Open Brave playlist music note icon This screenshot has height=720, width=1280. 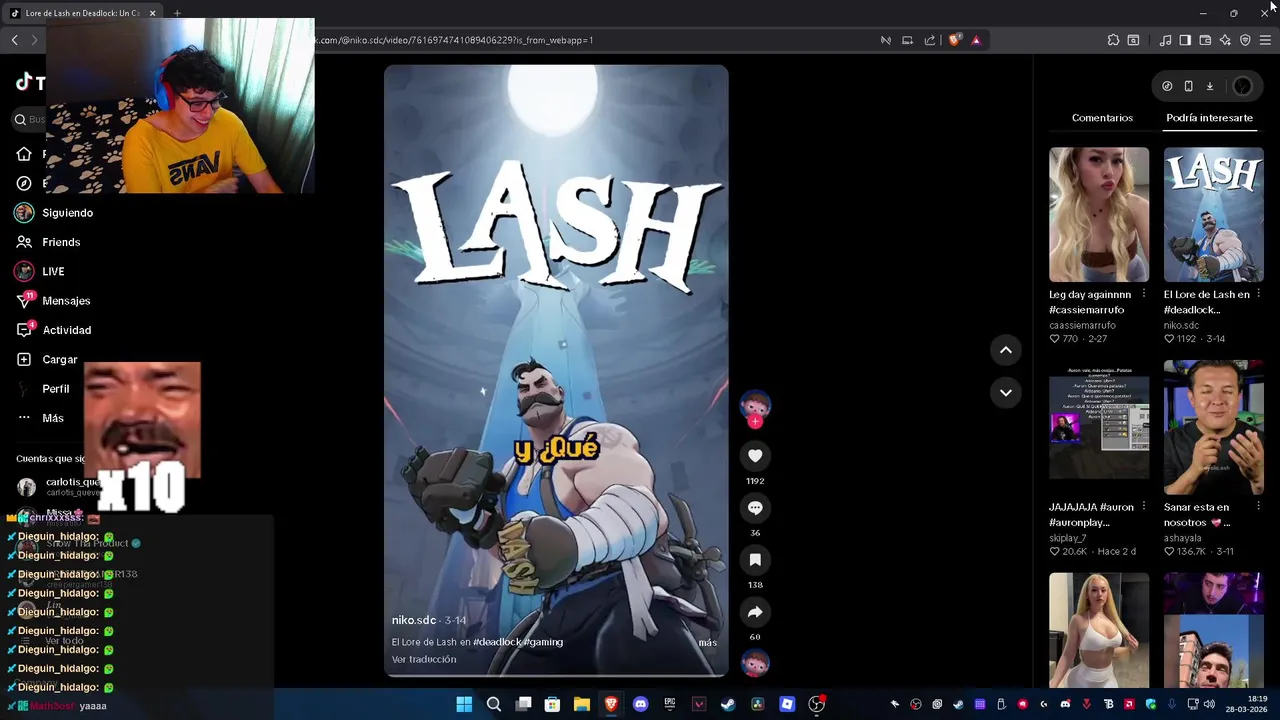point(1165,40)
